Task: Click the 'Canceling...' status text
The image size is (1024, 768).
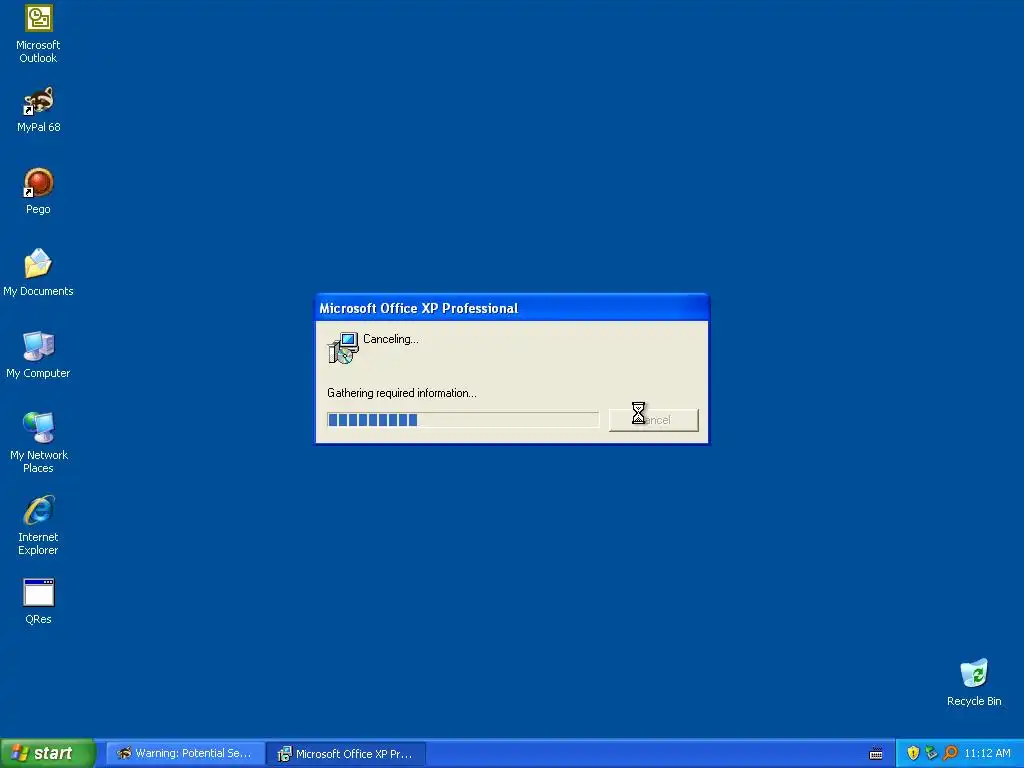Action: click(x=391, y=339)
